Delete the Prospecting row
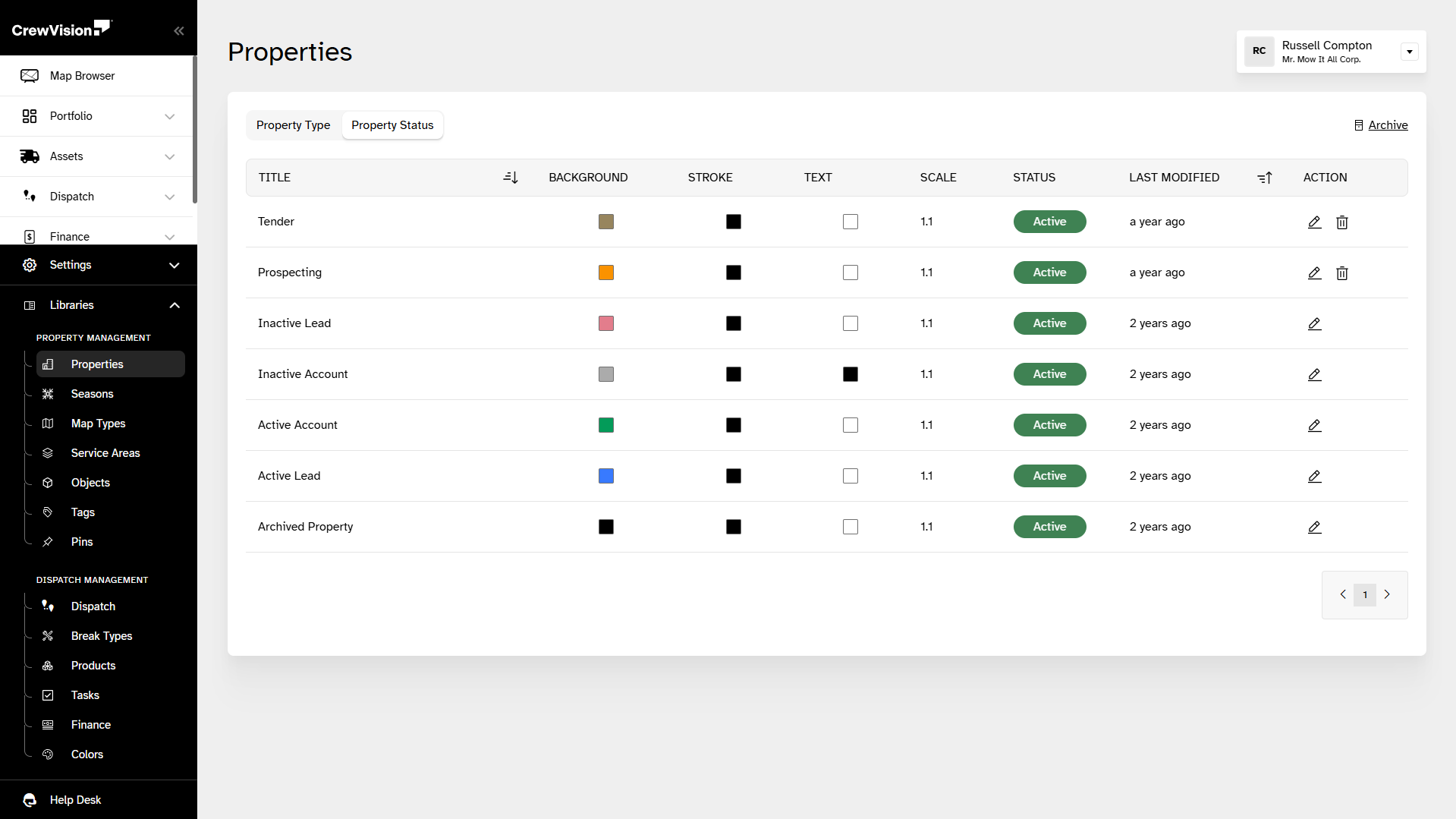The height and width of the screenshot is (819, 1456). (x=1342, y=273)
